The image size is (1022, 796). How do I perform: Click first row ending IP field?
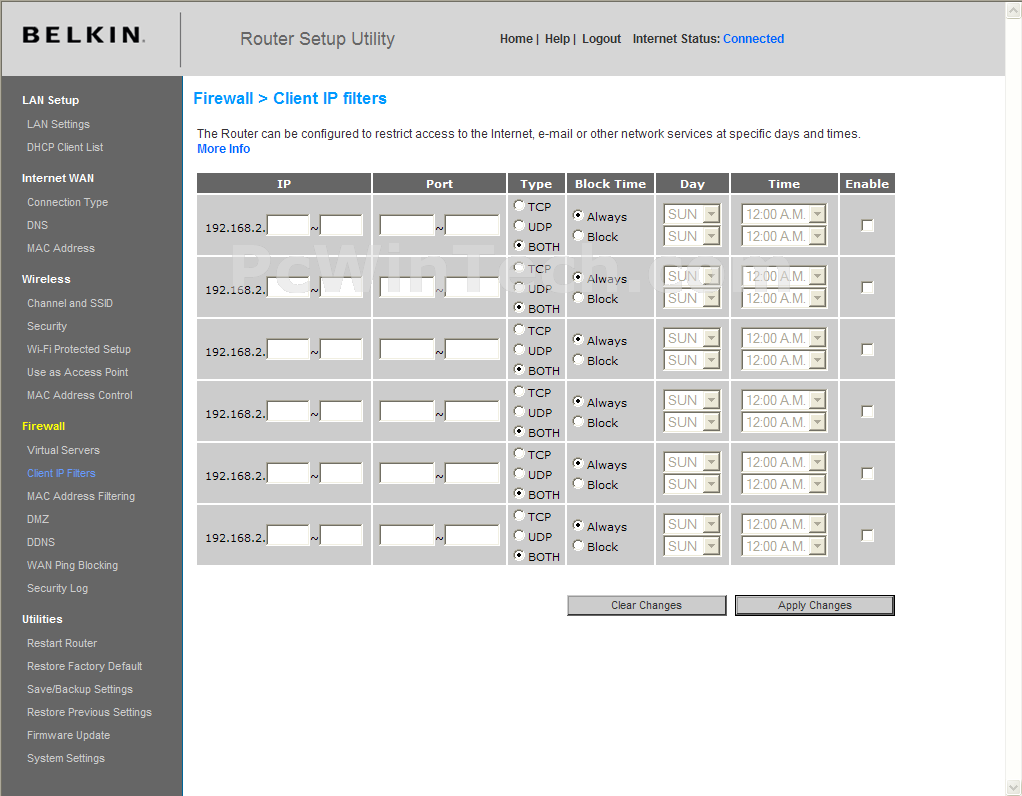pos(341,226)
